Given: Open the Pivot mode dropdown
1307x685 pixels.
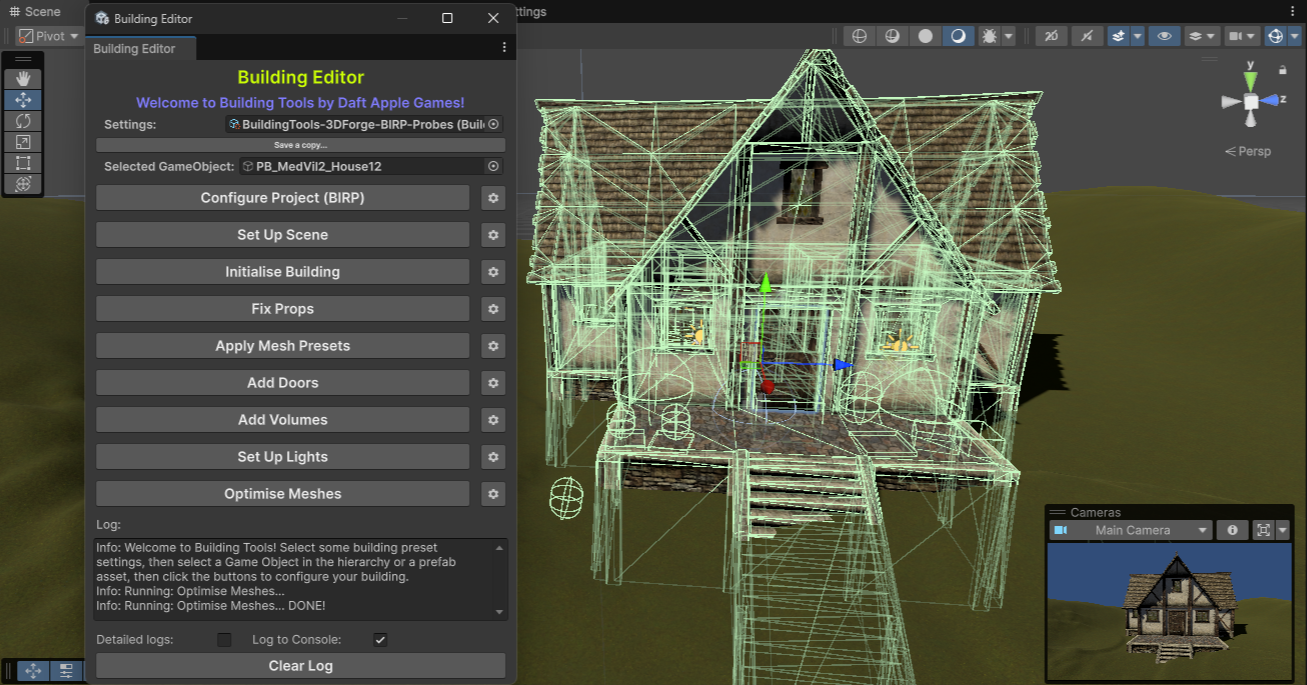Looking at the screenshot, I should point(48,36).
